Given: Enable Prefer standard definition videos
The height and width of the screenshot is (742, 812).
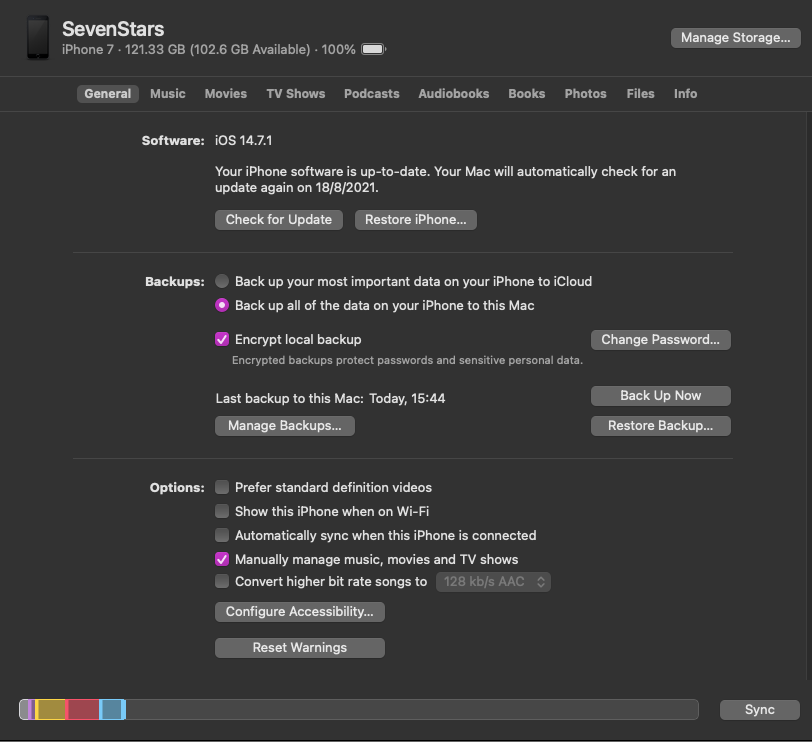Looking at the screenshot, I should click(222, 487).
